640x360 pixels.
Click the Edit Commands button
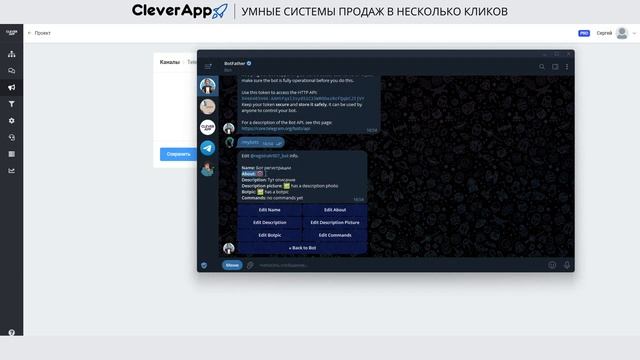[335, 235]
